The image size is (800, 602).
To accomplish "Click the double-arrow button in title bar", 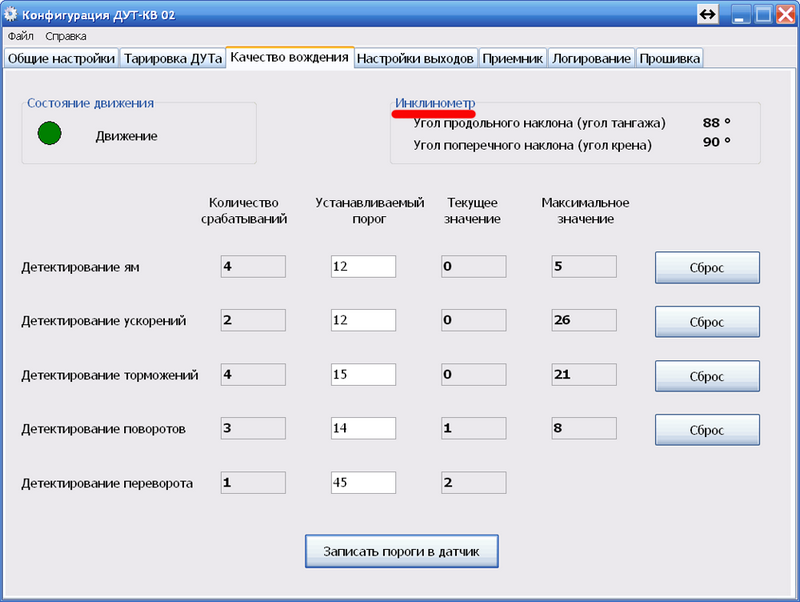I will pos(707,14).
